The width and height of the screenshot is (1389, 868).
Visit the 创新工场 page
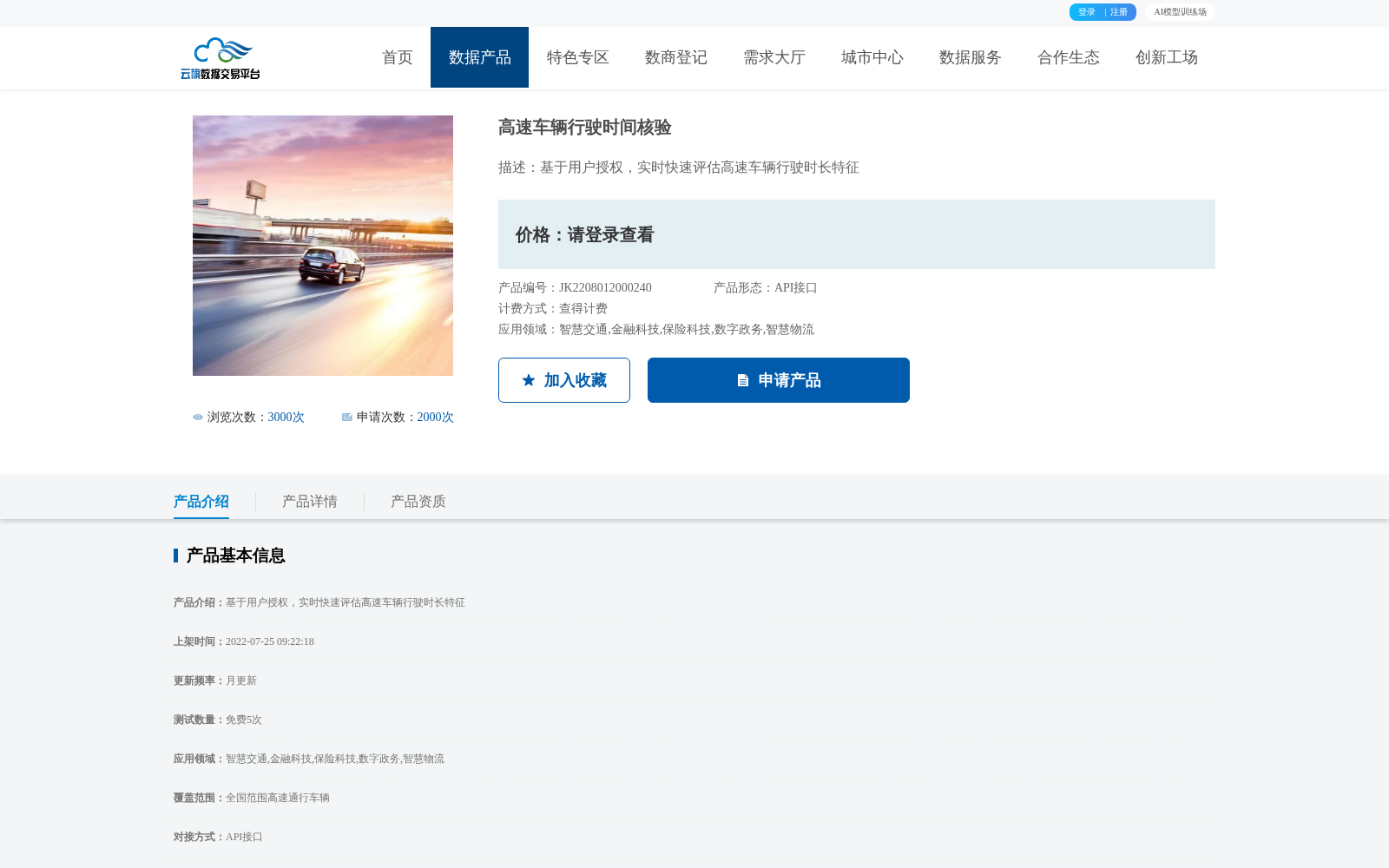click(1167, 57)
